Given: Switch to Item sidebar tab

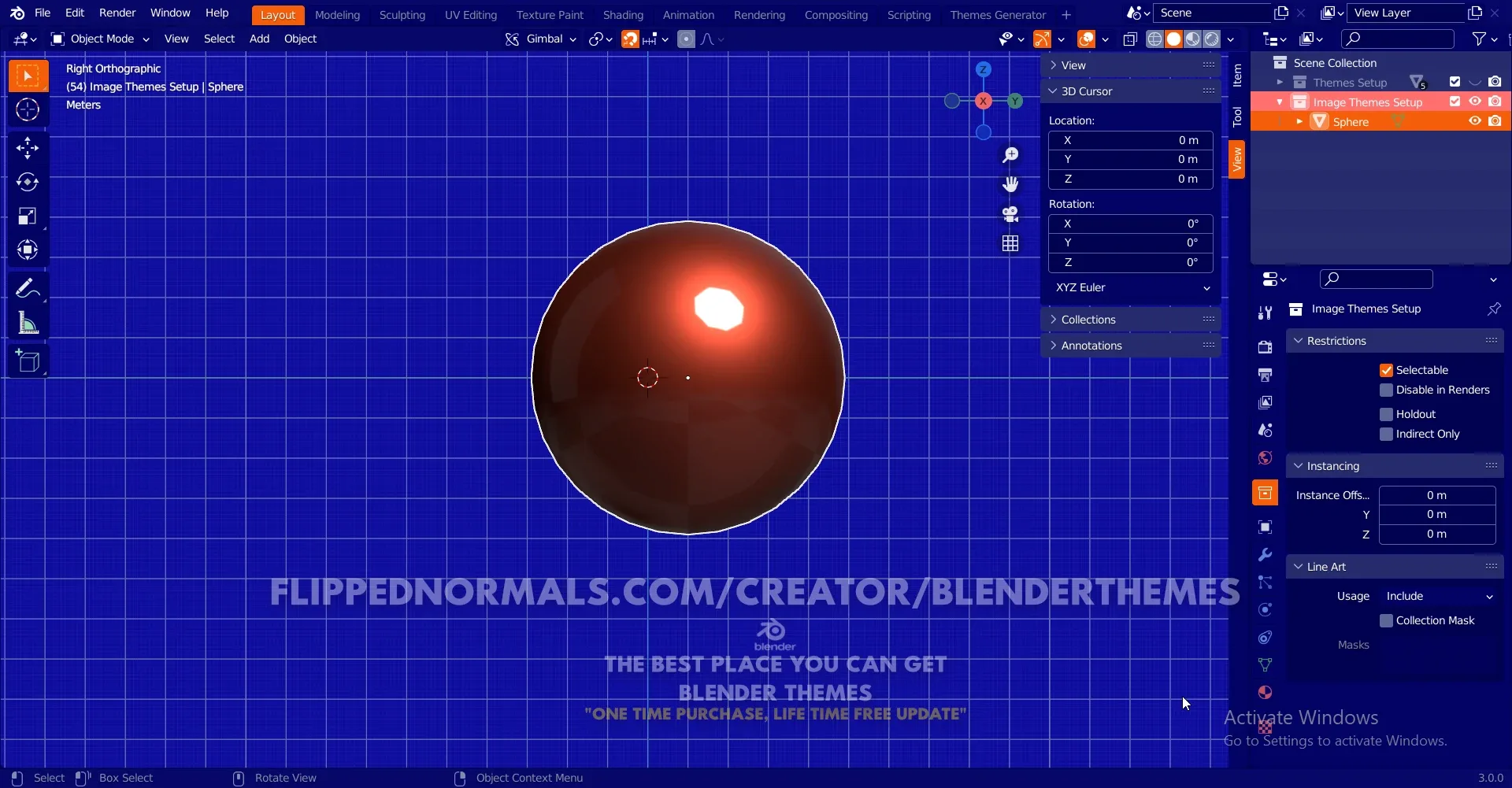Looking at the screenshot, I should (x=1237, y=76).
